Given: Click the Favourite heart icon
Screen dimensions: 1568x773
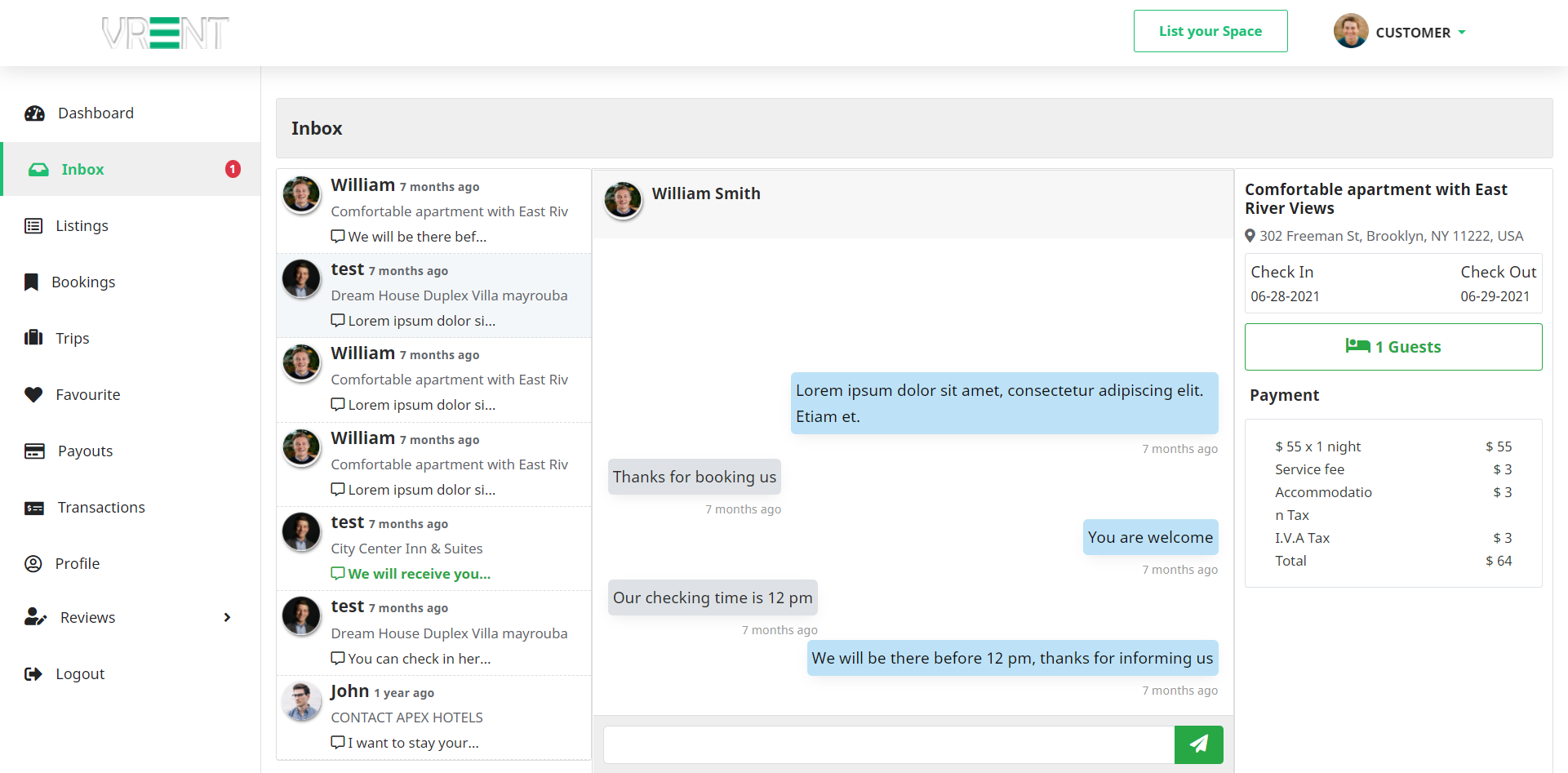Looking at the screenshot, I should [33, 395].
